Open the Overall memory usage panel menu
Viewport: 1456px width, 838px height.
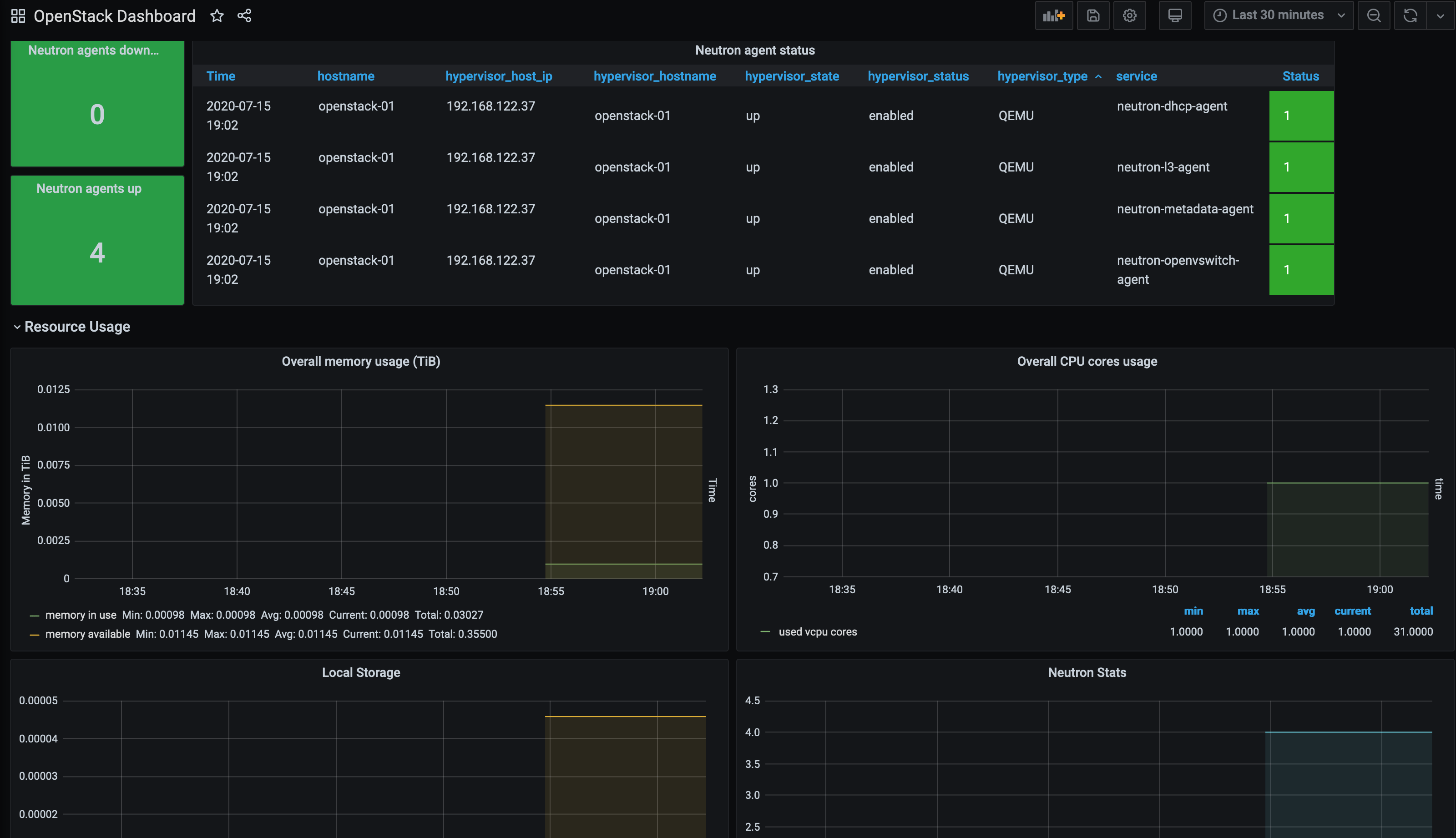361,361
